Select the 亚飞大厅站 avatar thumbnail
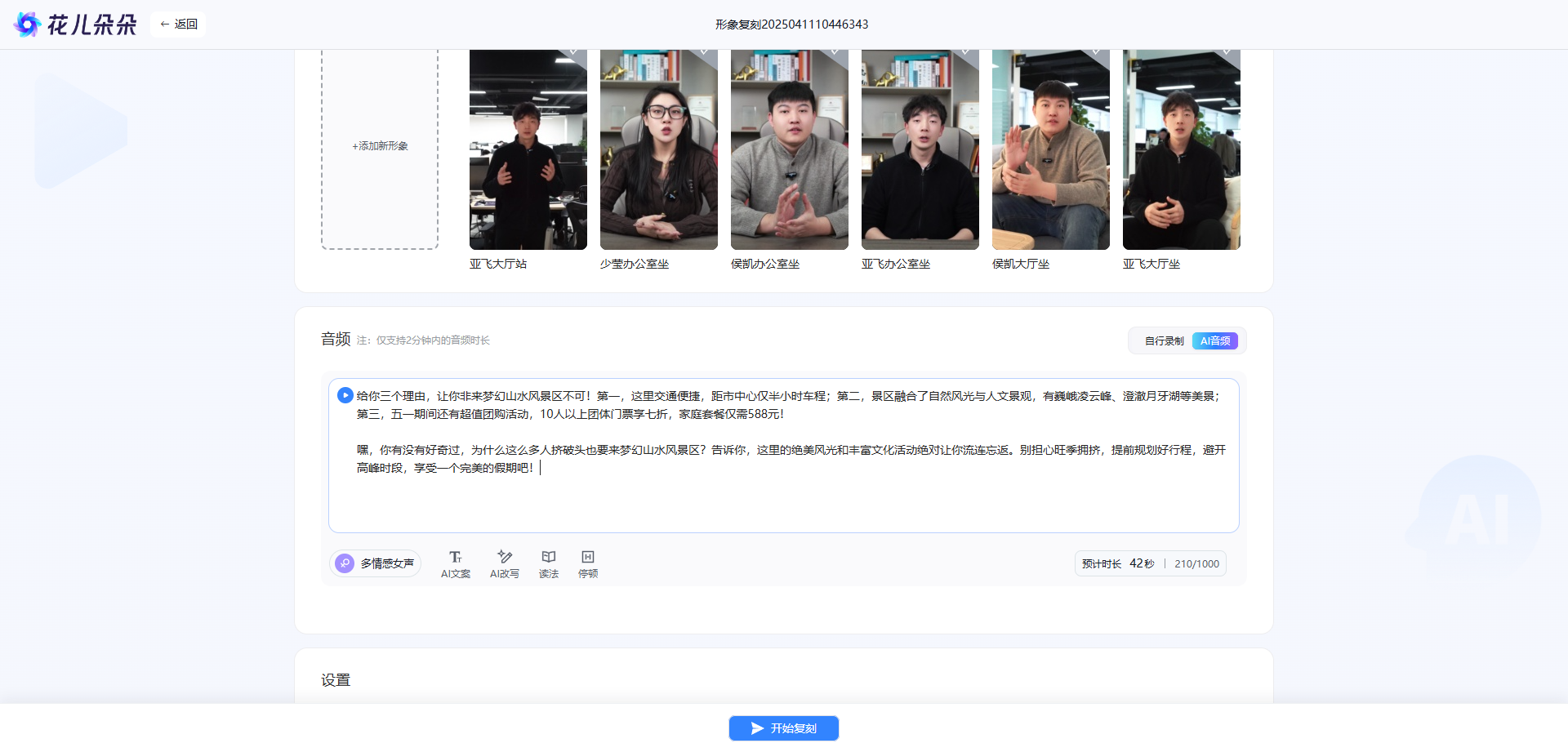 tap(528, 149)
